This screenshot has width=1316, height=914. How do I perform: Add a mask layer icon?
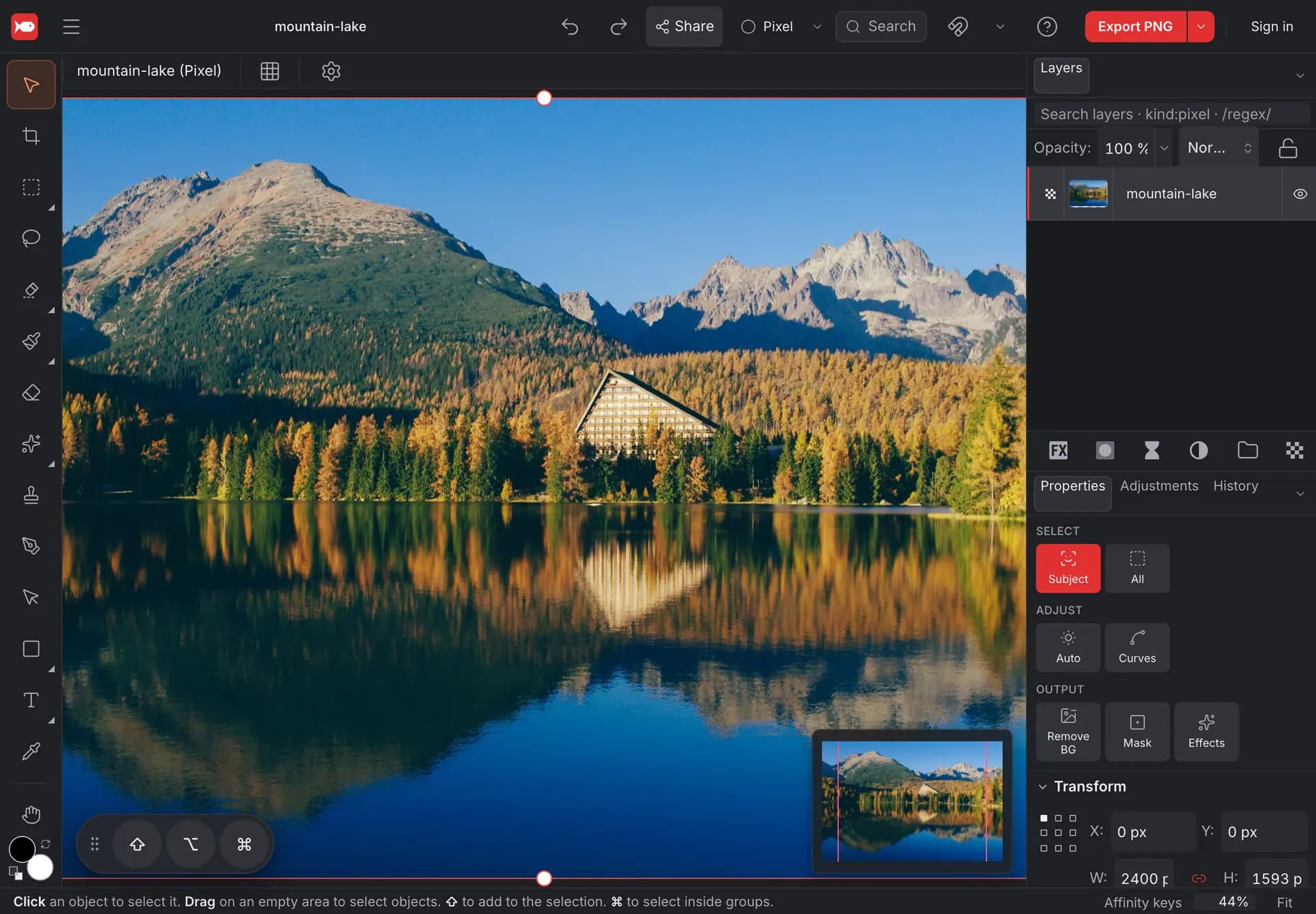(x=1105, y=450)
